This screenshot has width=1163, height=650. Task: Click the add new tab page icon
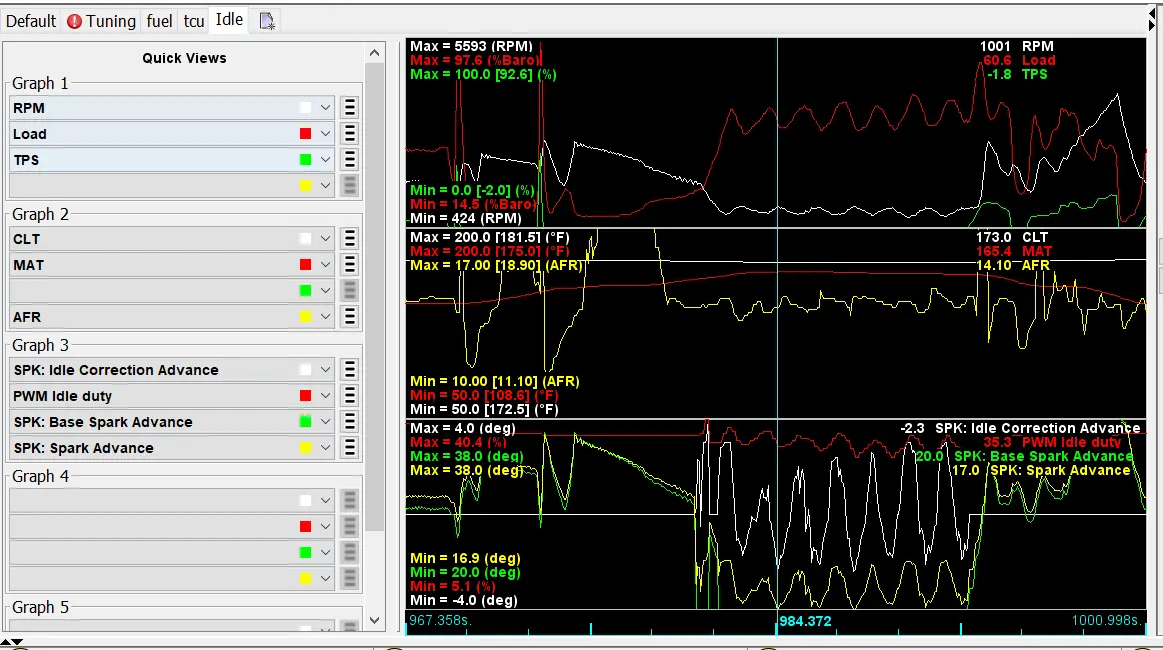[x=267, y=21]
